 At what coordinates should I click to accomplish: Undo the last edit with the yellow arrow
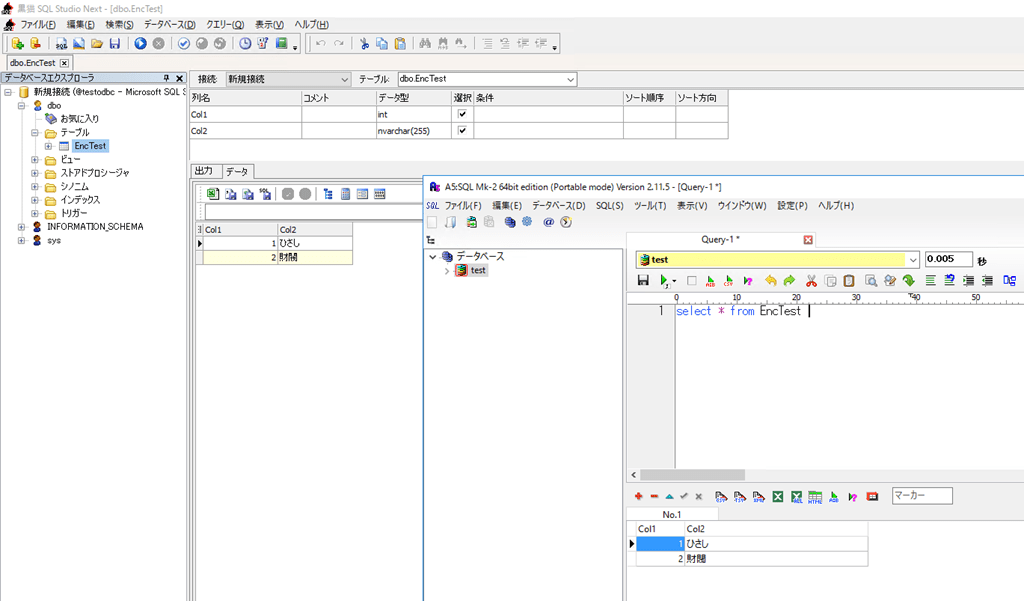pos(772,281)
